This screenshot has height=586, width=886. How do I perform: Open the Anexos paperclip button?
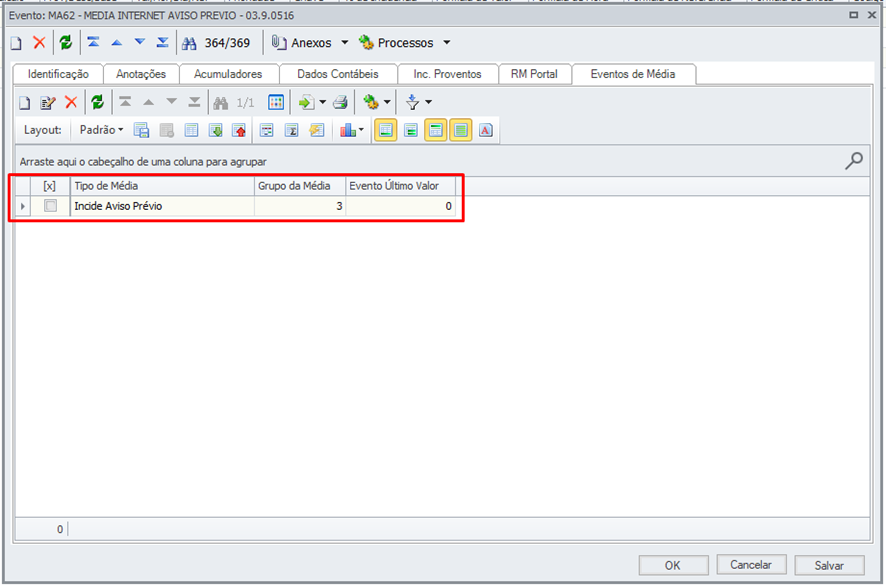tap(302, 43)
